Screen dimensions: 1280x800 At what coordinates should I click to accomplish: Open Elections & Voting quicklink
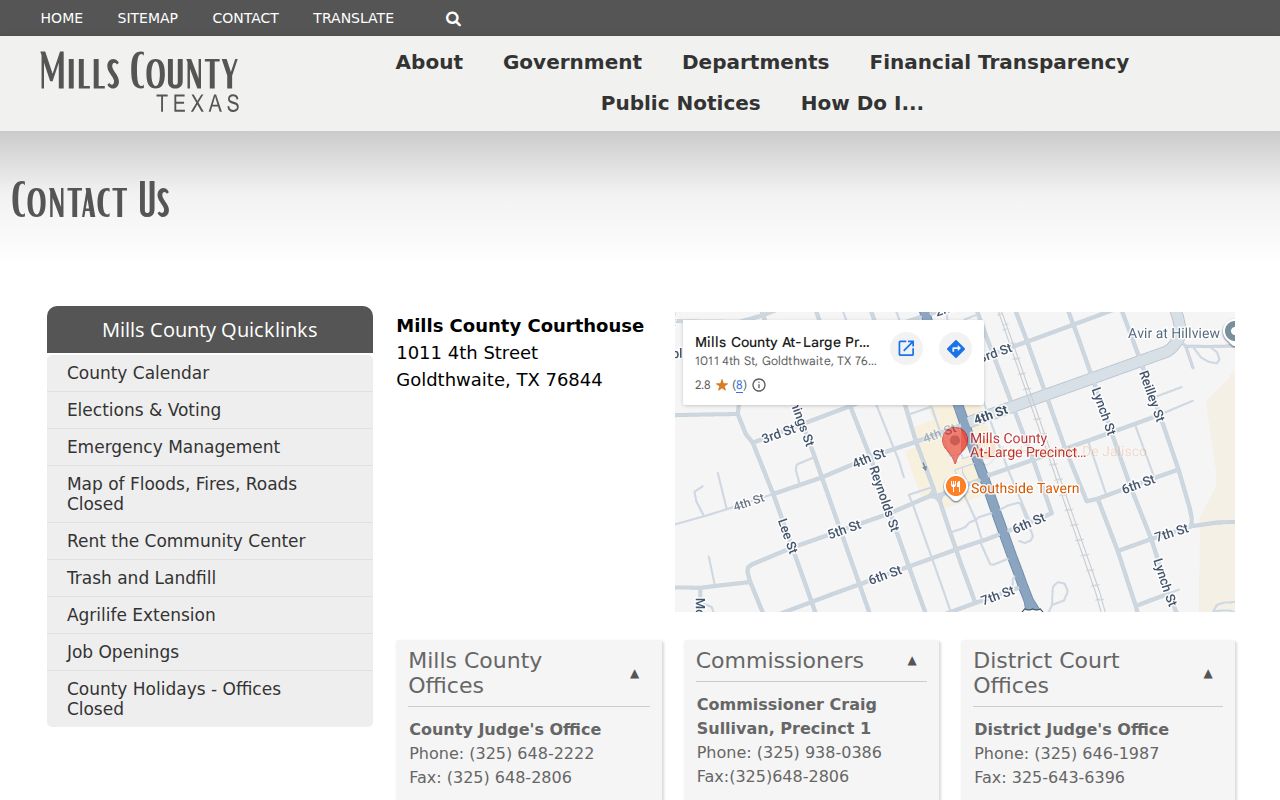pos(210,410)
